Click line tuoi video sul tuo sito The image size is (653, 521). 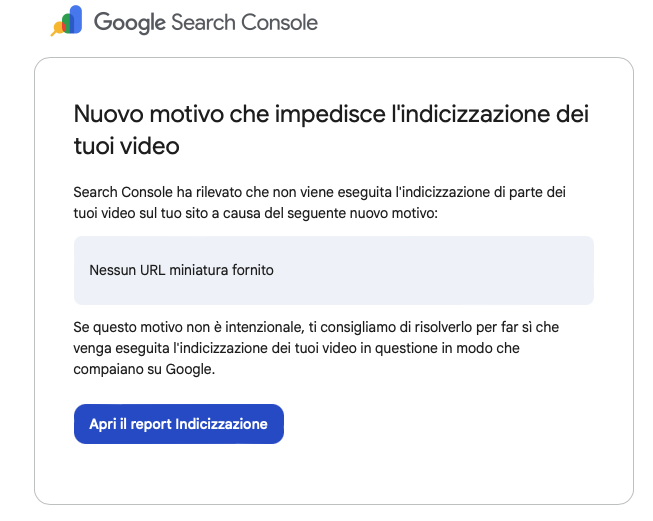[255, 213]
